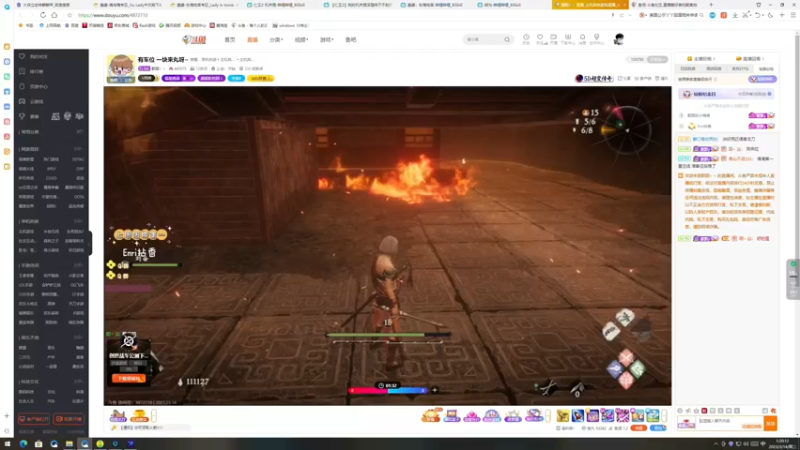Open the 主播投稿 link above the chat

coord(702,59)
